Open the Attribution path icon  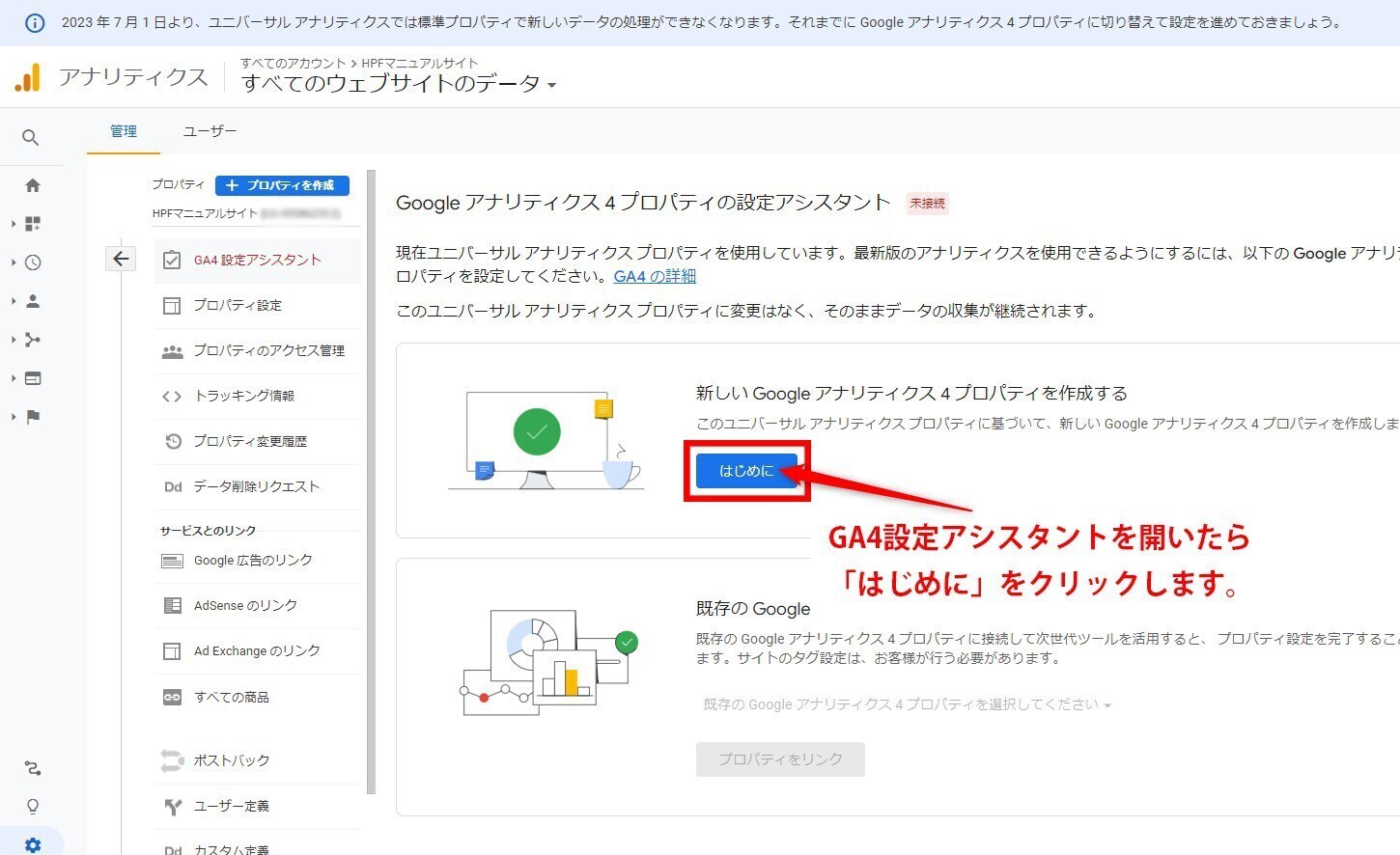[33, 768]
